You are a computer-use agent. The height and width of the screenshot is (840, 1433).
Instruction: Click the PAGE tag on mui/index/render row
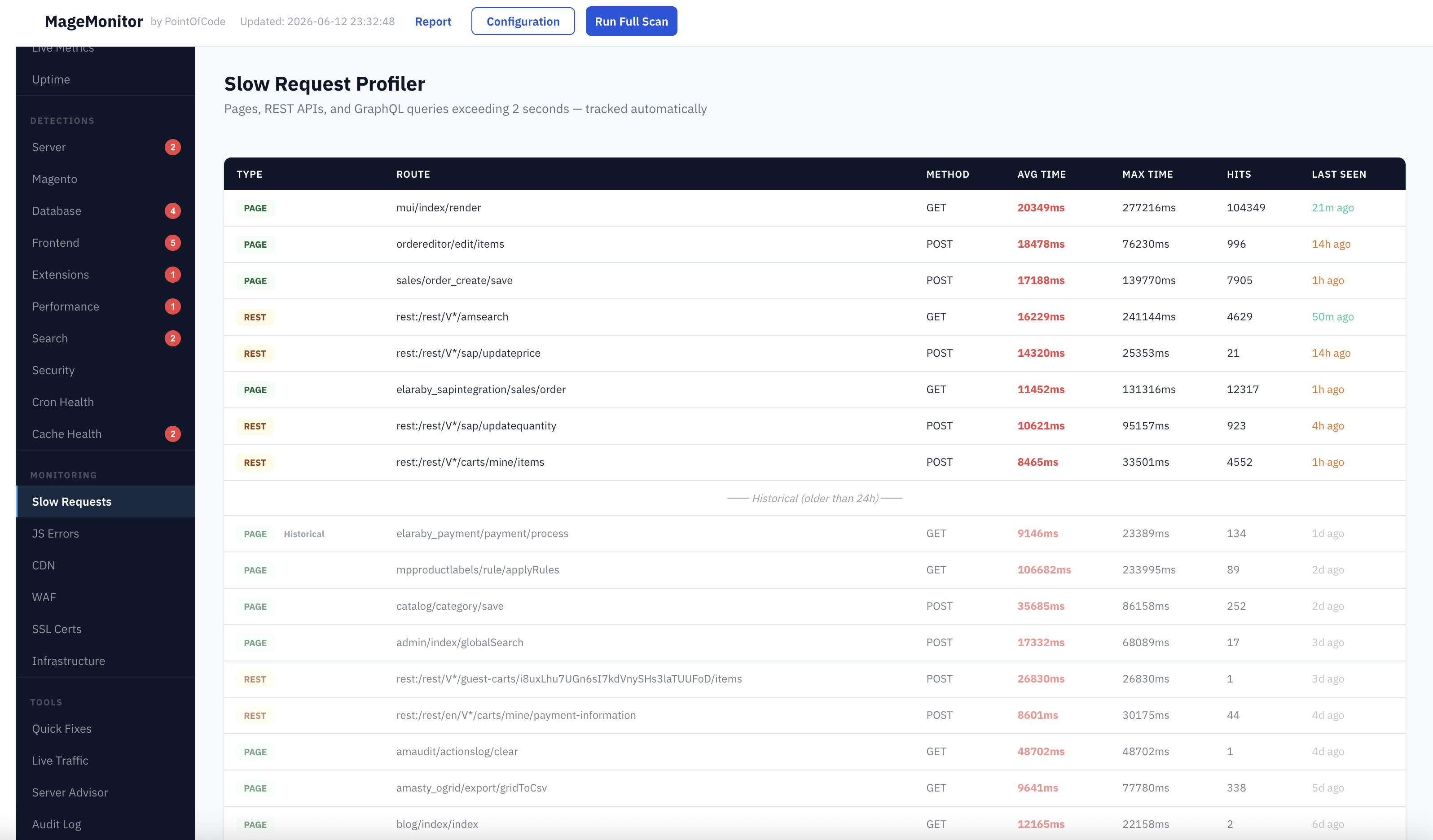pos(255,208)
